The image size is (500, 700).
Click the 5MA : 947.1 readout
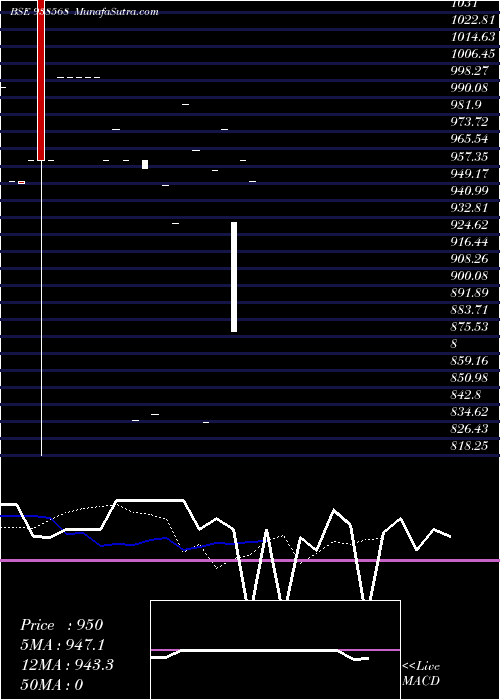click(64, 645)
